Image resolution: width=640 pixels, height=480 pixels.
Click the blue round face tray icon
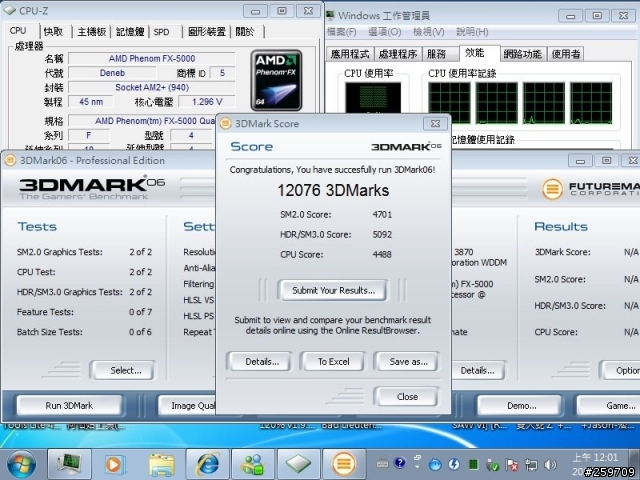[x=435, y=464]
